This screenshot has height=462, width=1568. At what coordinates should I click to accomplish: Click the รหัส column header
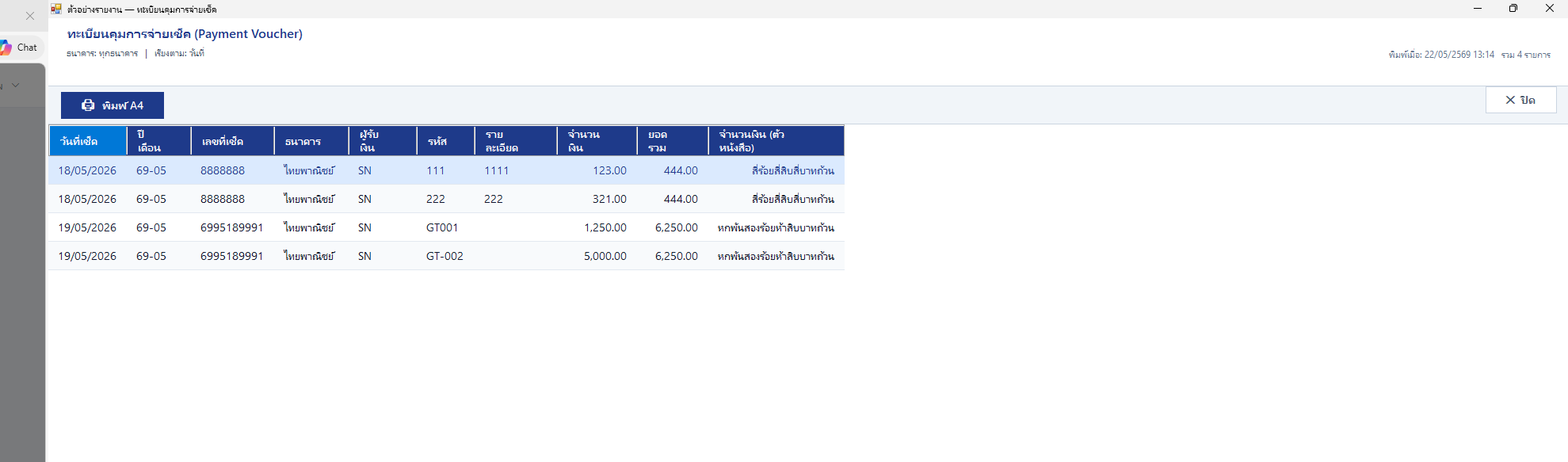click(445, 141)
